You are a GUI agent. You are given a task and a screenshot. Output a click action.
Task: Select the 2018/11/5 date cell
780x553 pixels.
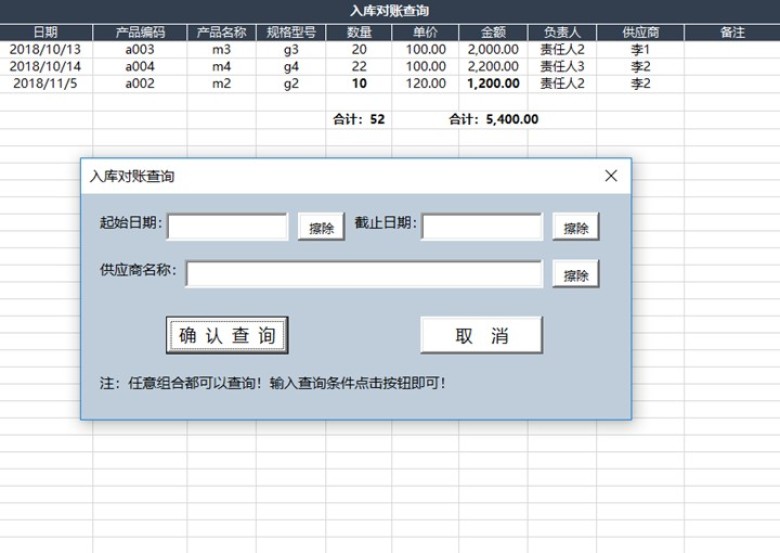45,84
